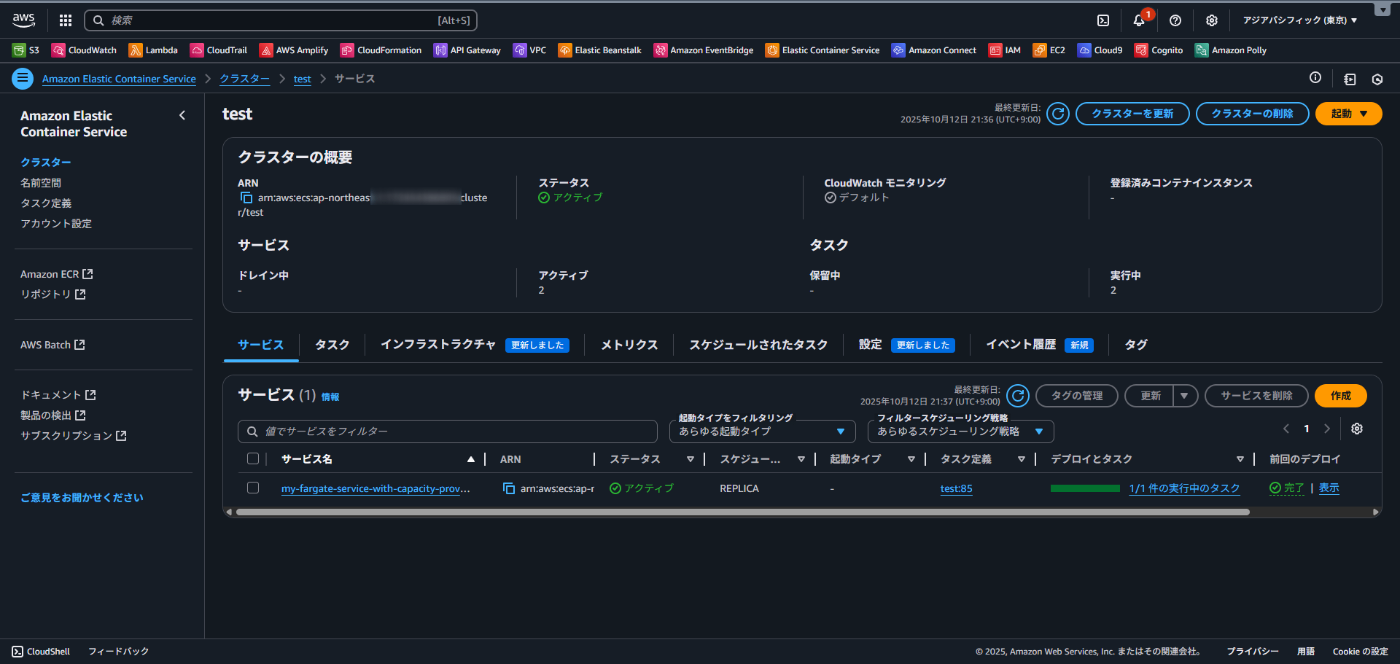The image size is (1400, 664).
Task: Open AWS Amplify favorite shortcut
Action: (x=294, y=50)
